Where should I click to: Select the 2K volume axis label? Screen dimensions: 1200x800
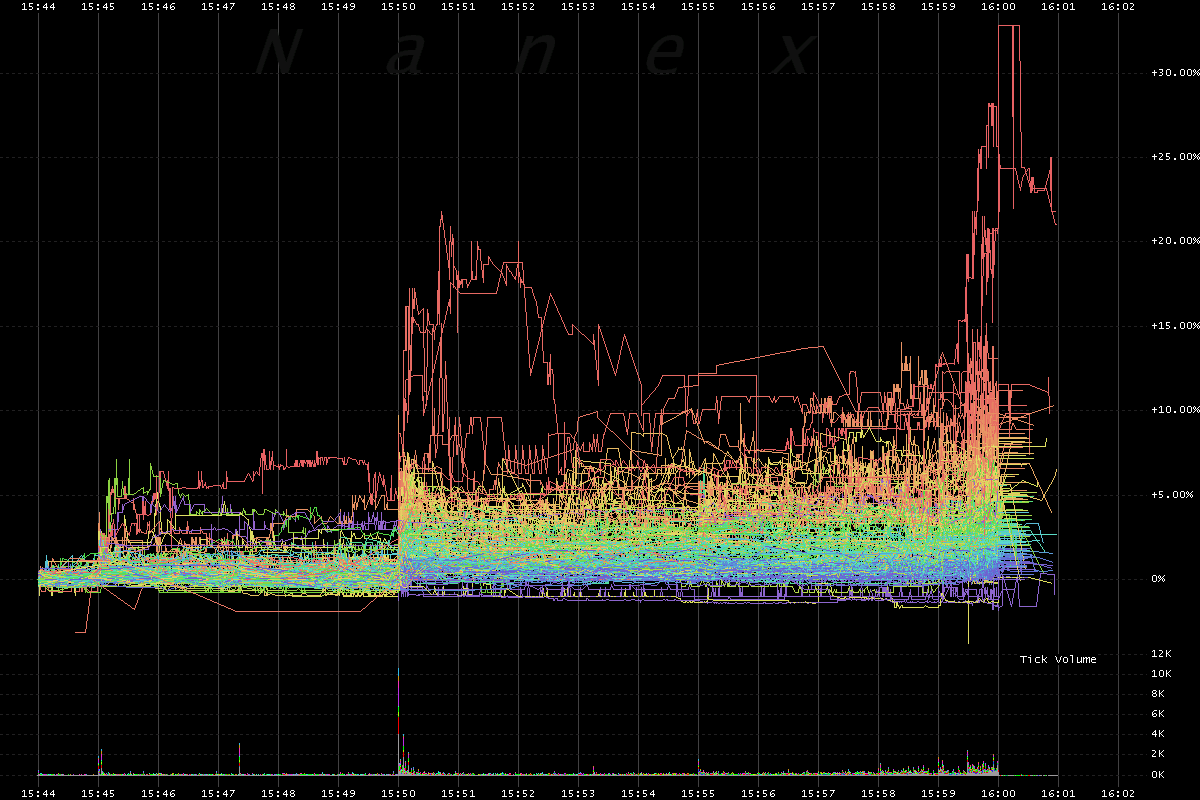click(x=1158, y=754)
